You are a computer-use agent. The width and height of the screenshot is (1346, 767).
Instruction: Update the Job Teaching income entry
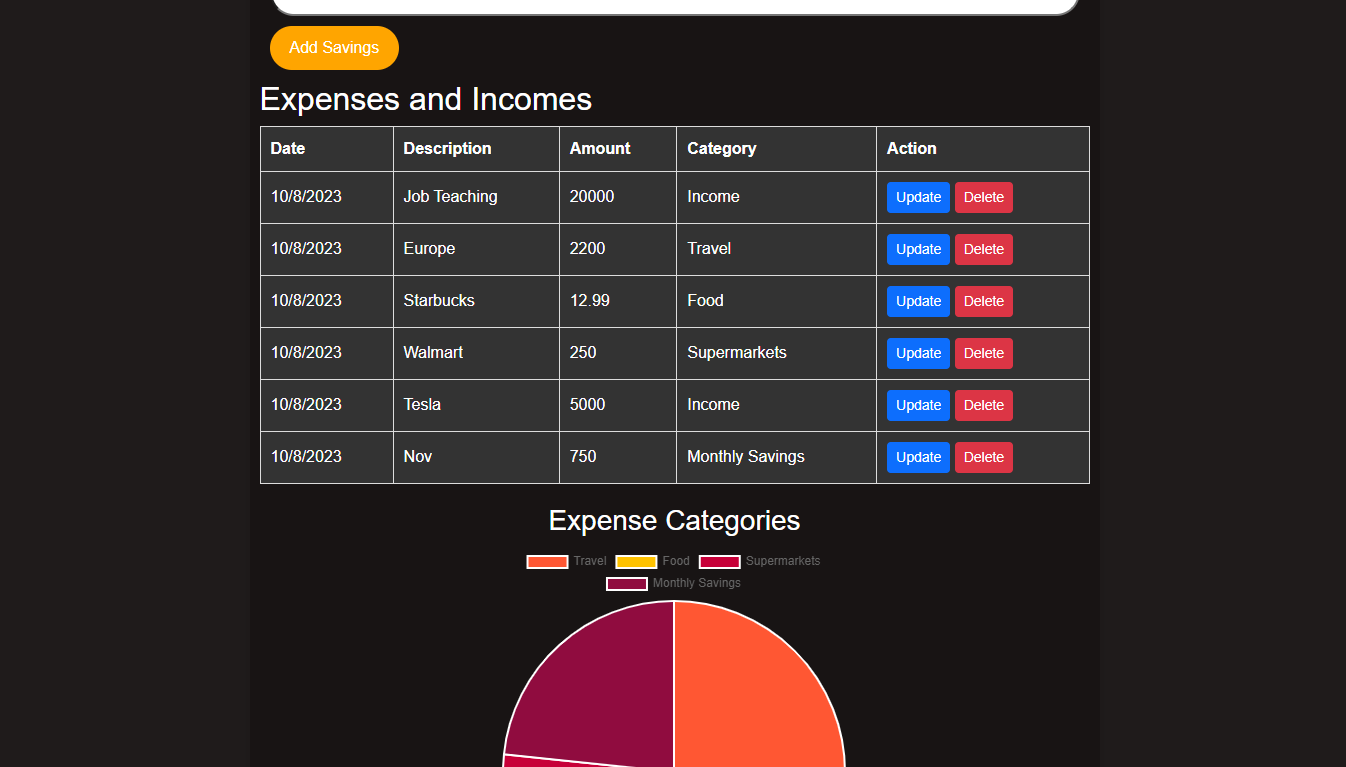coord(917,197)
